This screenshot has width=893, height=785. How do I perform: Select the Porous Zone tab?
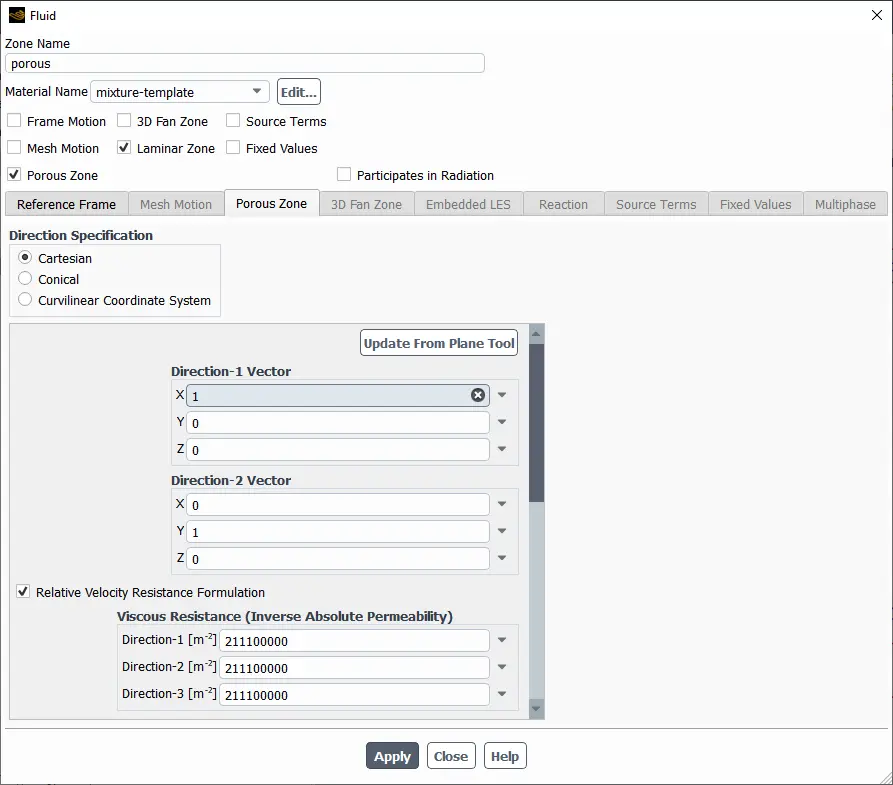point(272,203)
